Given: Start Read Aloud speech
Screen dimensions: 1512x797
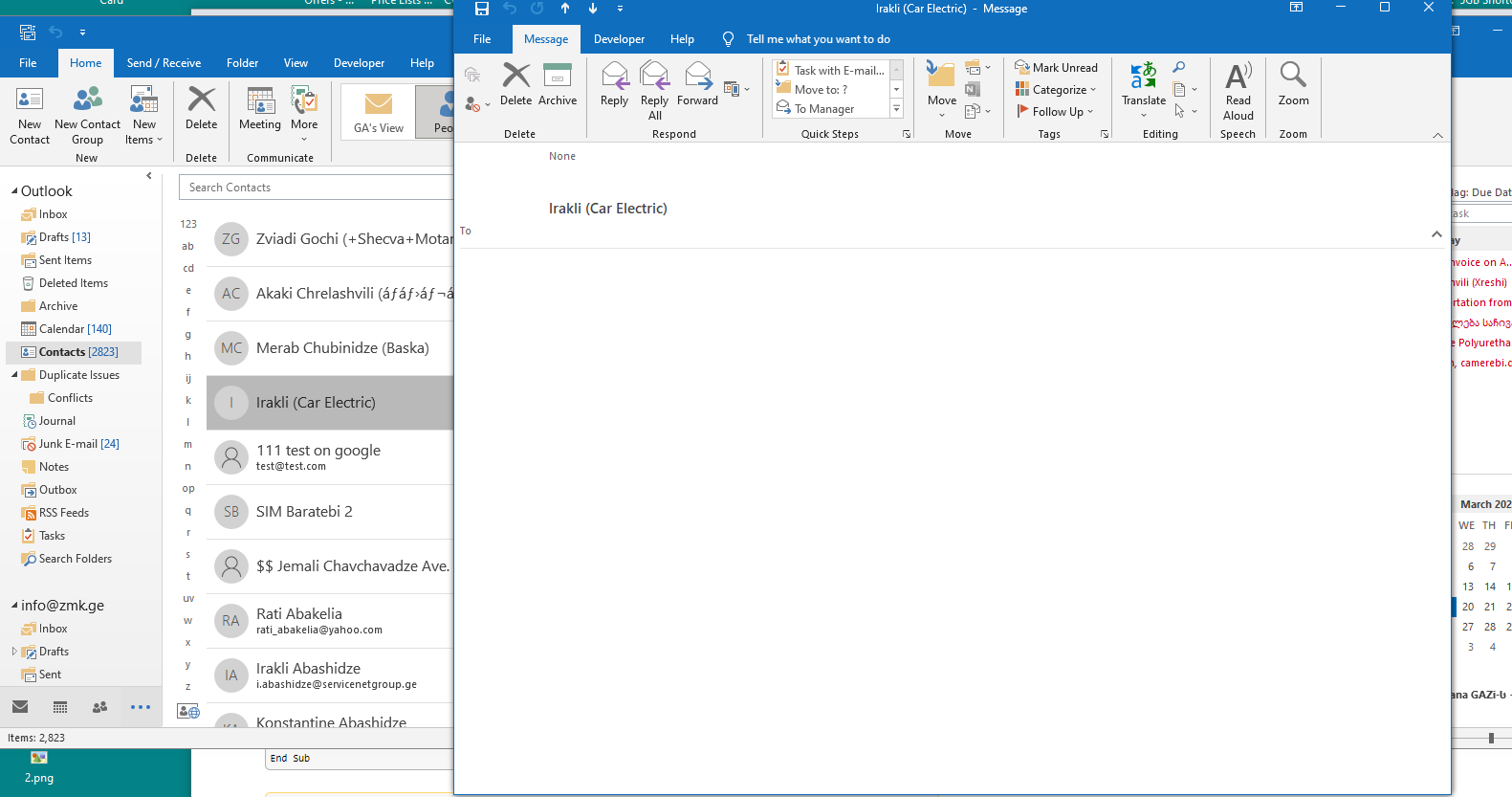Looking at the screenshot, I should (1238, 92).
